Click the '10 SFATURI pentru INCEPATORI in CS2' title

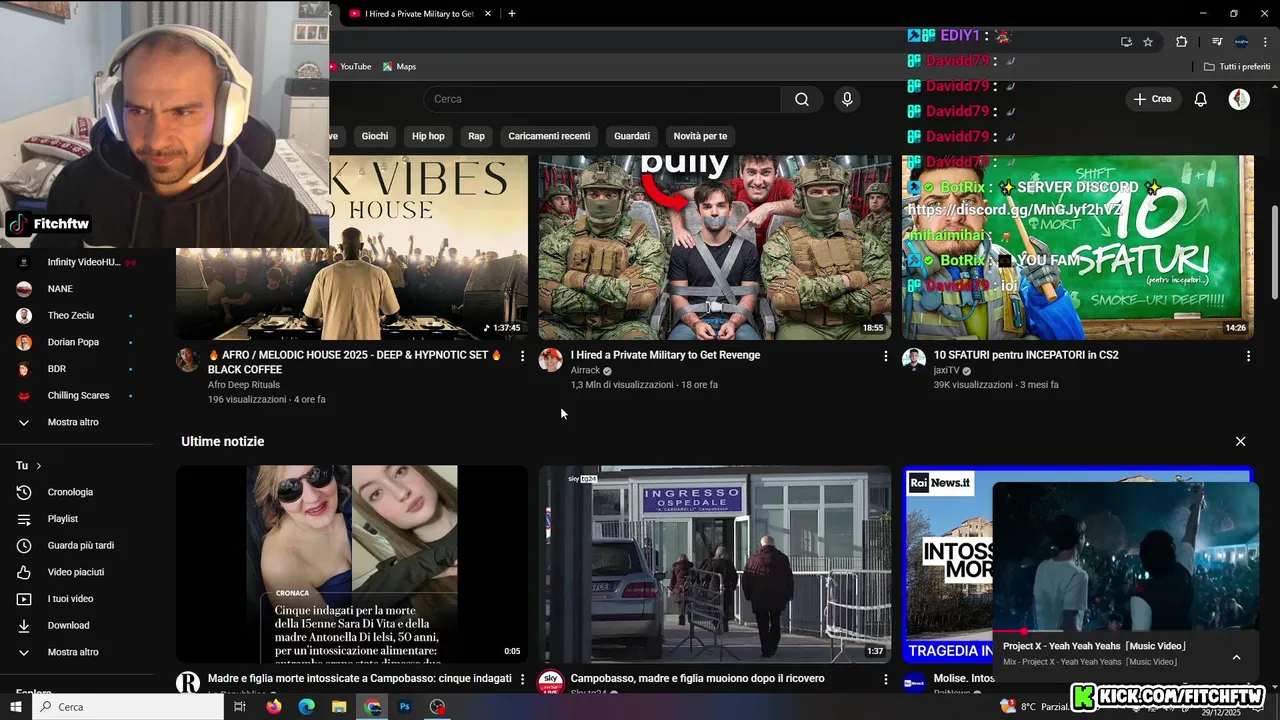pyautogui.click(x=1026, y=355)
